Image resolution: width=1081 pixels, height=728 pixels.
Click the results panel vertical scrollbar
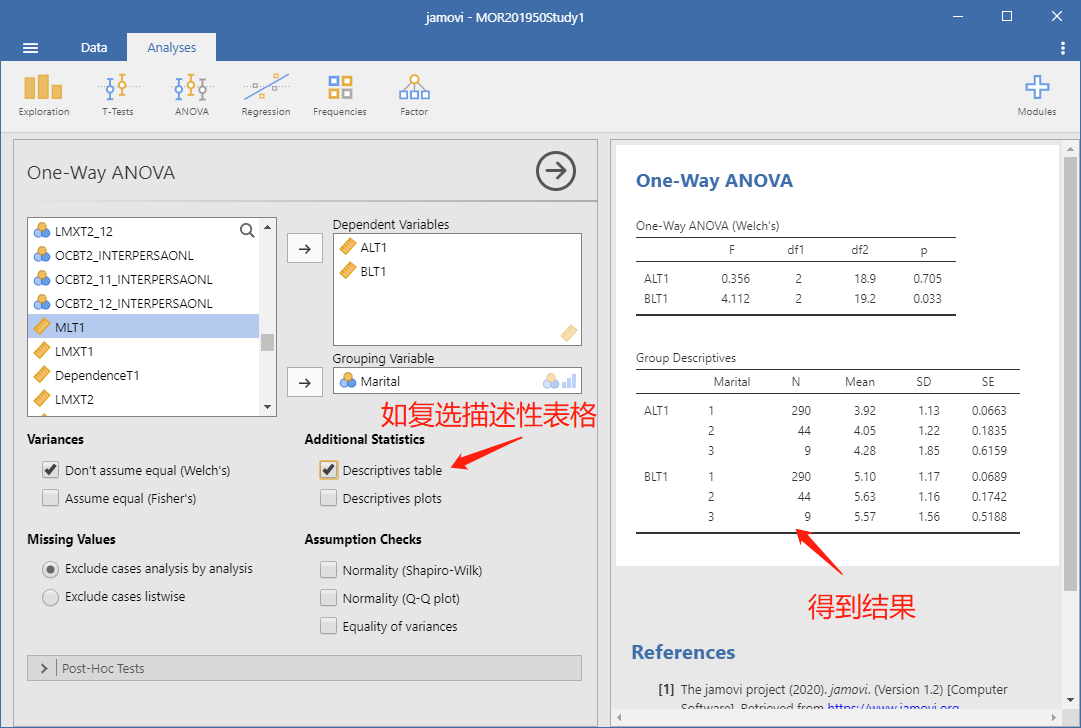[x=1070, y=374]
